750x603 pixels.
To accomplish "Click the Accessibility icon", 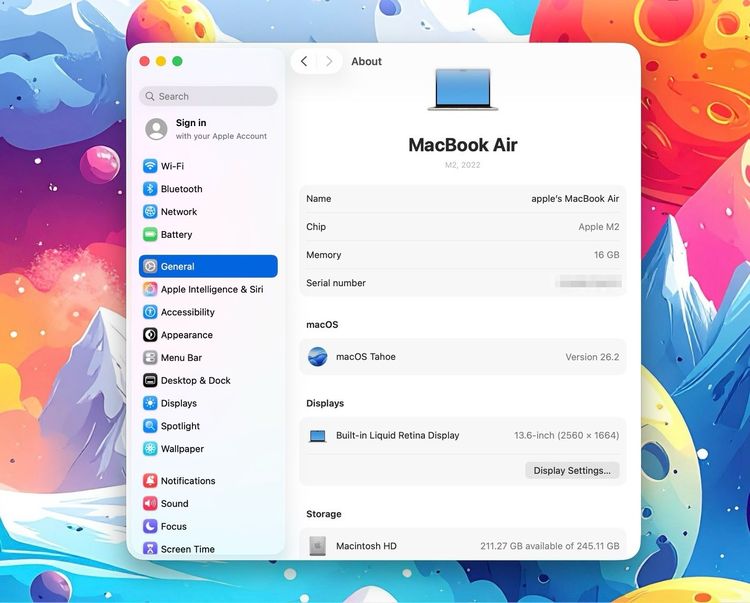I will [x=150, y=312].
